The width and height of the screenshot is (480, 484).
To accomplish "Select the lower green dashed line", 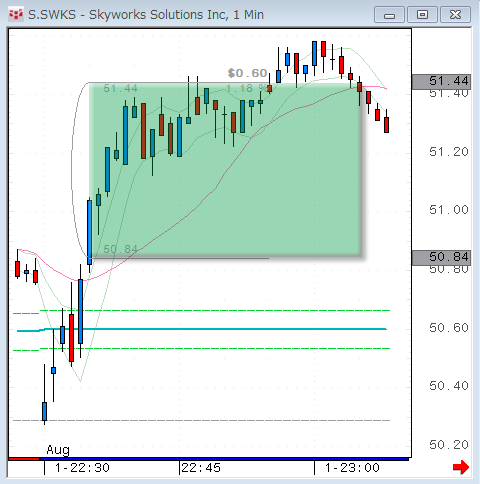I will click(202, 349).
